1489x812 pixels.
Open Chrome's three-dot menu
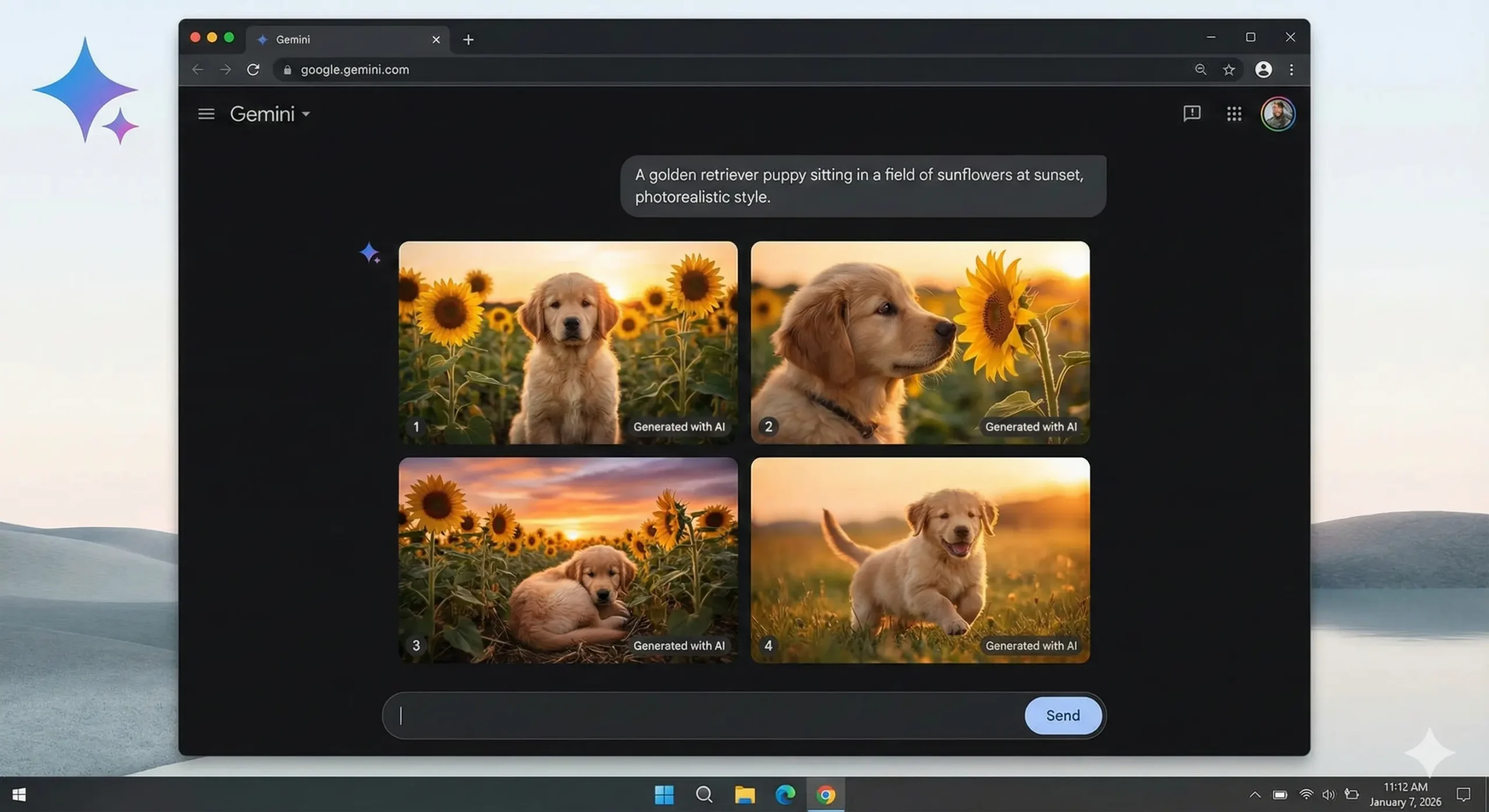1291,69
